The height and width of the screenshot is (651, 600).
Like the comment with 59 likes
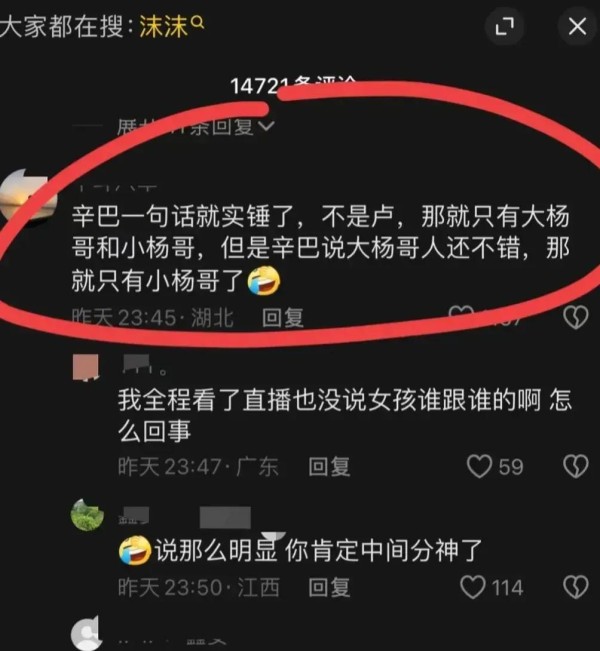480,466
